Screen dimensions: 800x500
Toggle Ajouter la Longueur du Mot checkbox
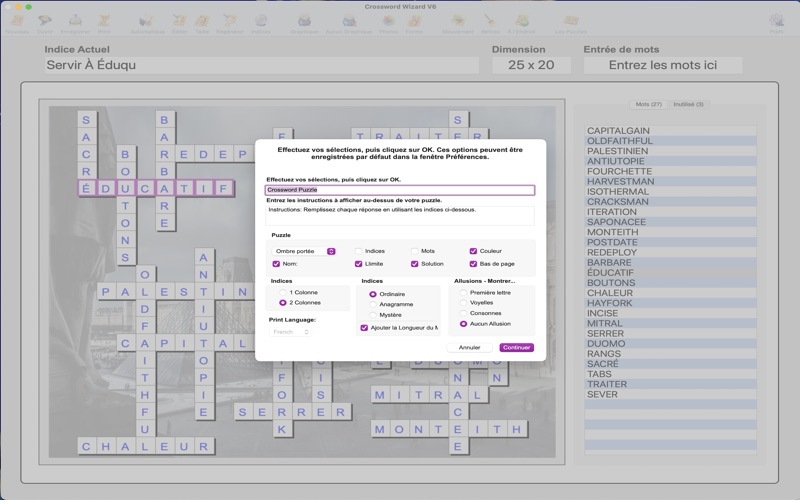[x=364, y=328]
